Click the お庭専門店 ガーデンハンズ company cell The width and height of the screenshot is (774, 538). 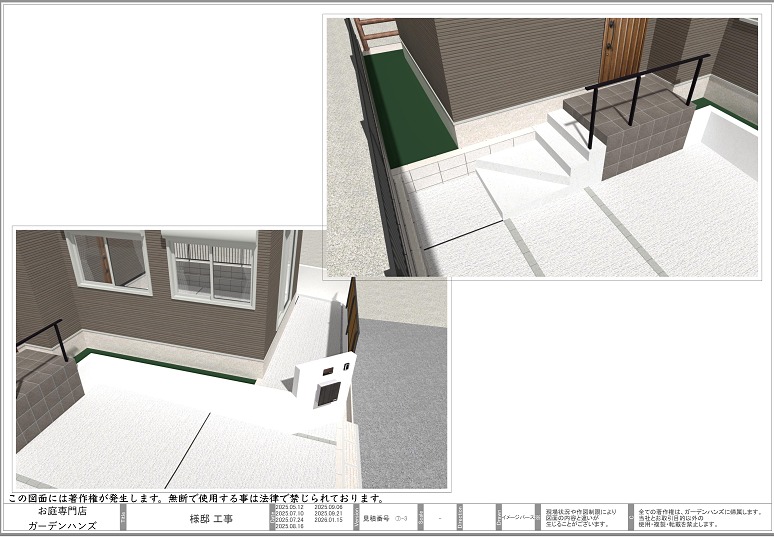61,518
